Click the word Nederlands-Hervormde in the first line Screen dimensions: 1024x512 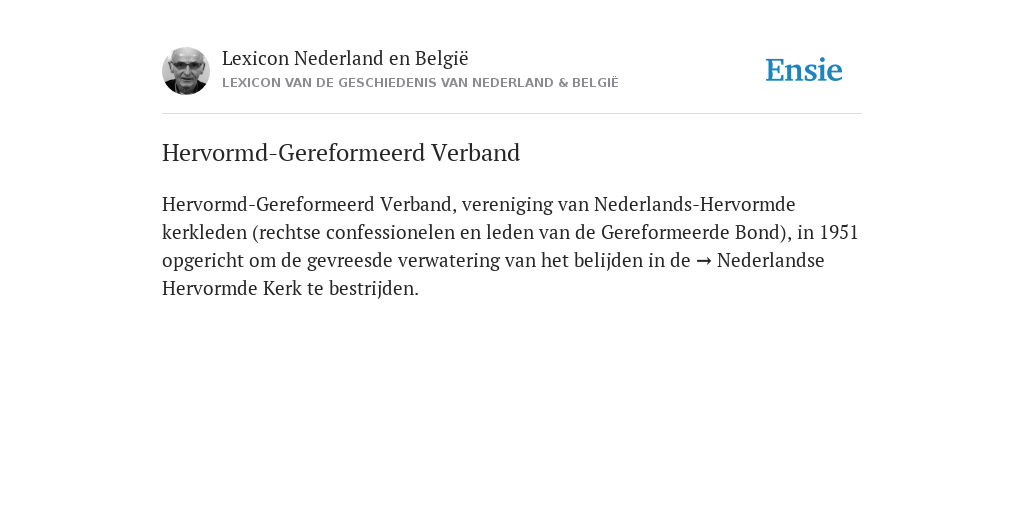694,204
